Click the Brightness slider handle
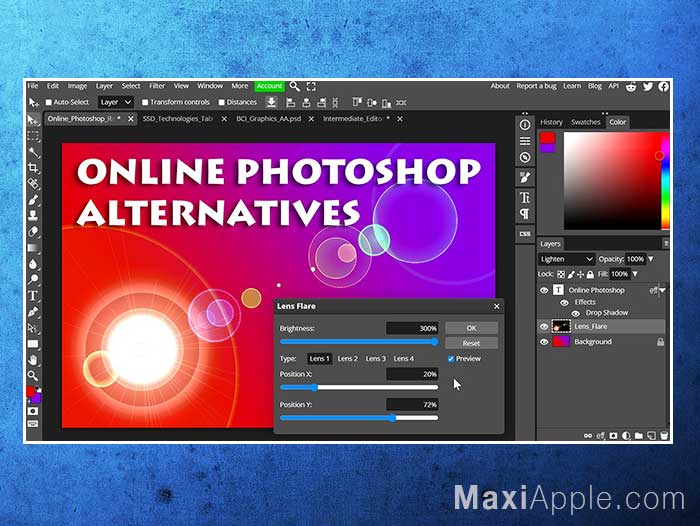Viewport: 700px width, 526px height. (435, 342)
